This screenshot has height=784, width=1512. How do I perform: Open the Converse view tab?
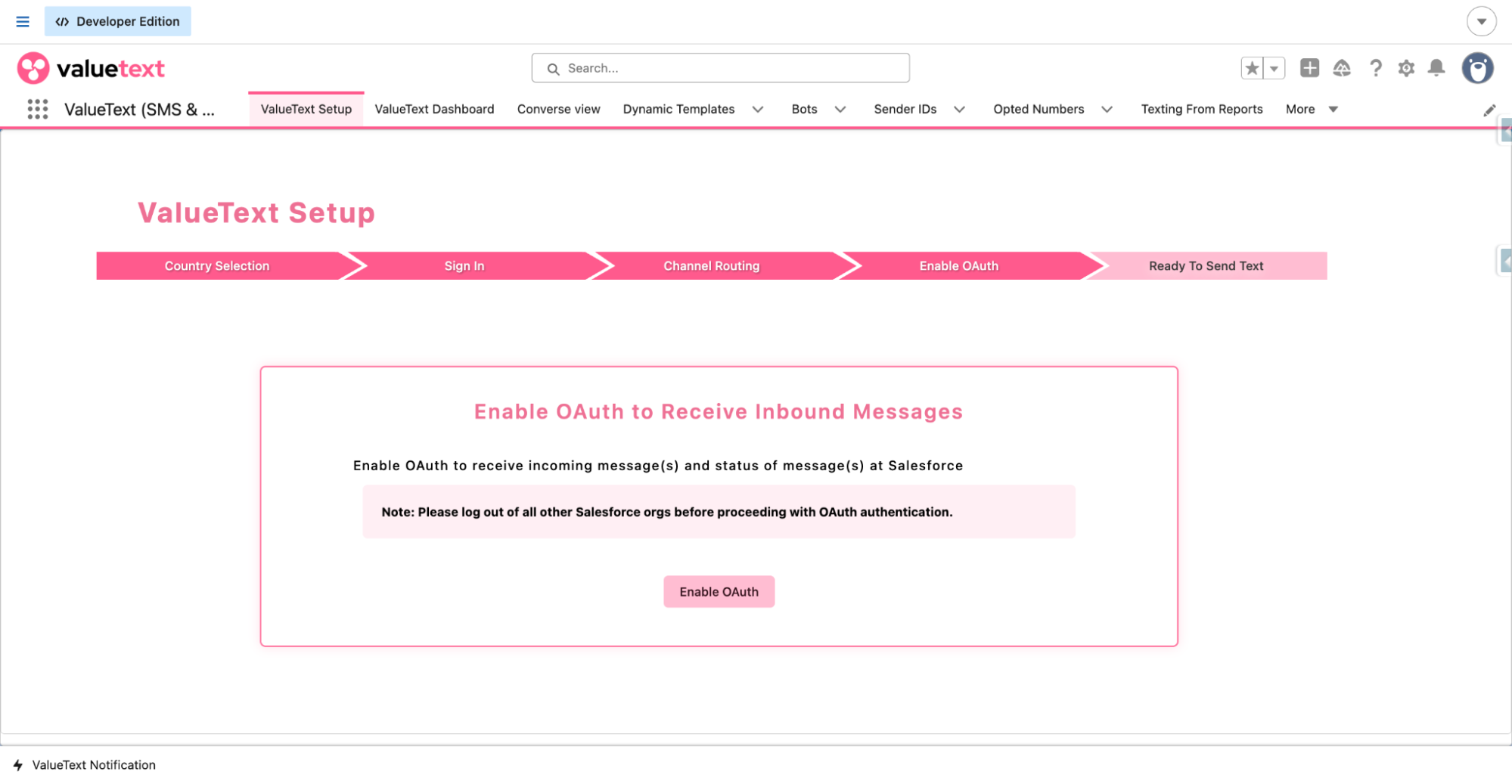pyautogui.click(x=558, y=109)
